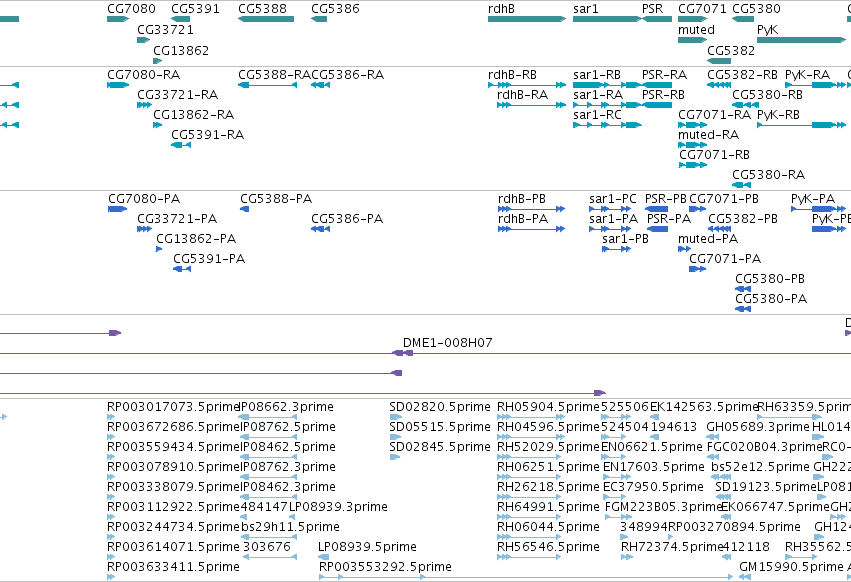Image resolution: width=851 pixels, height=582 pixels.
Task: Click the muted-RA transcript label
Action: 708,135
